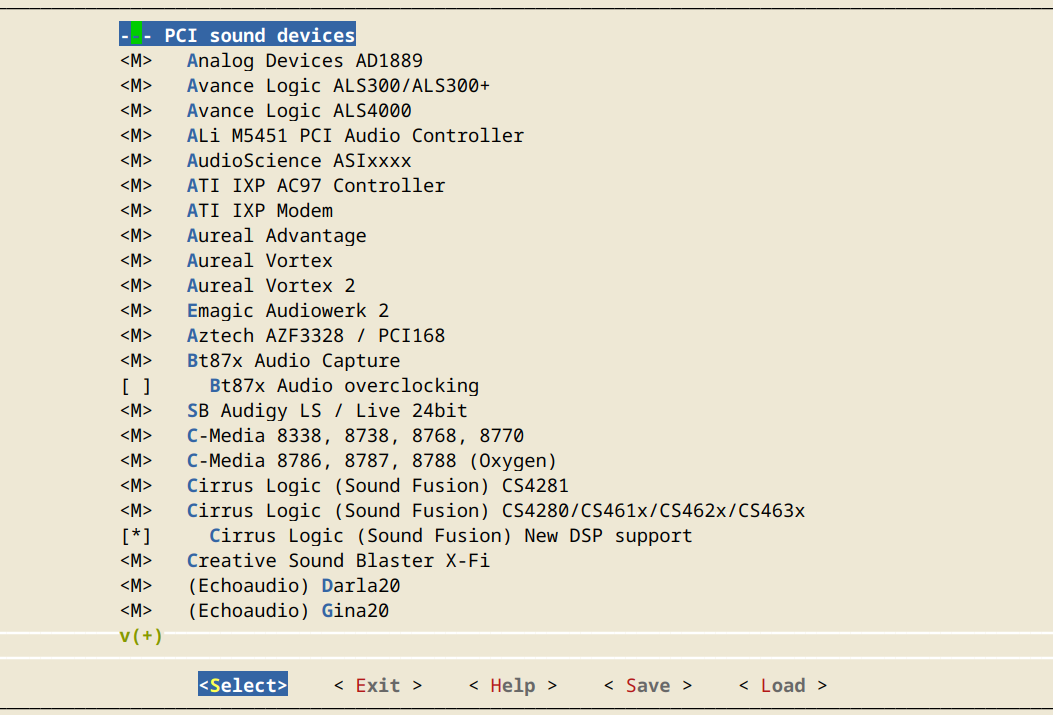Screen dimensions: 1053x715
Task: Choose Aureal Vortex 2 entry
Action: [271, 286]
